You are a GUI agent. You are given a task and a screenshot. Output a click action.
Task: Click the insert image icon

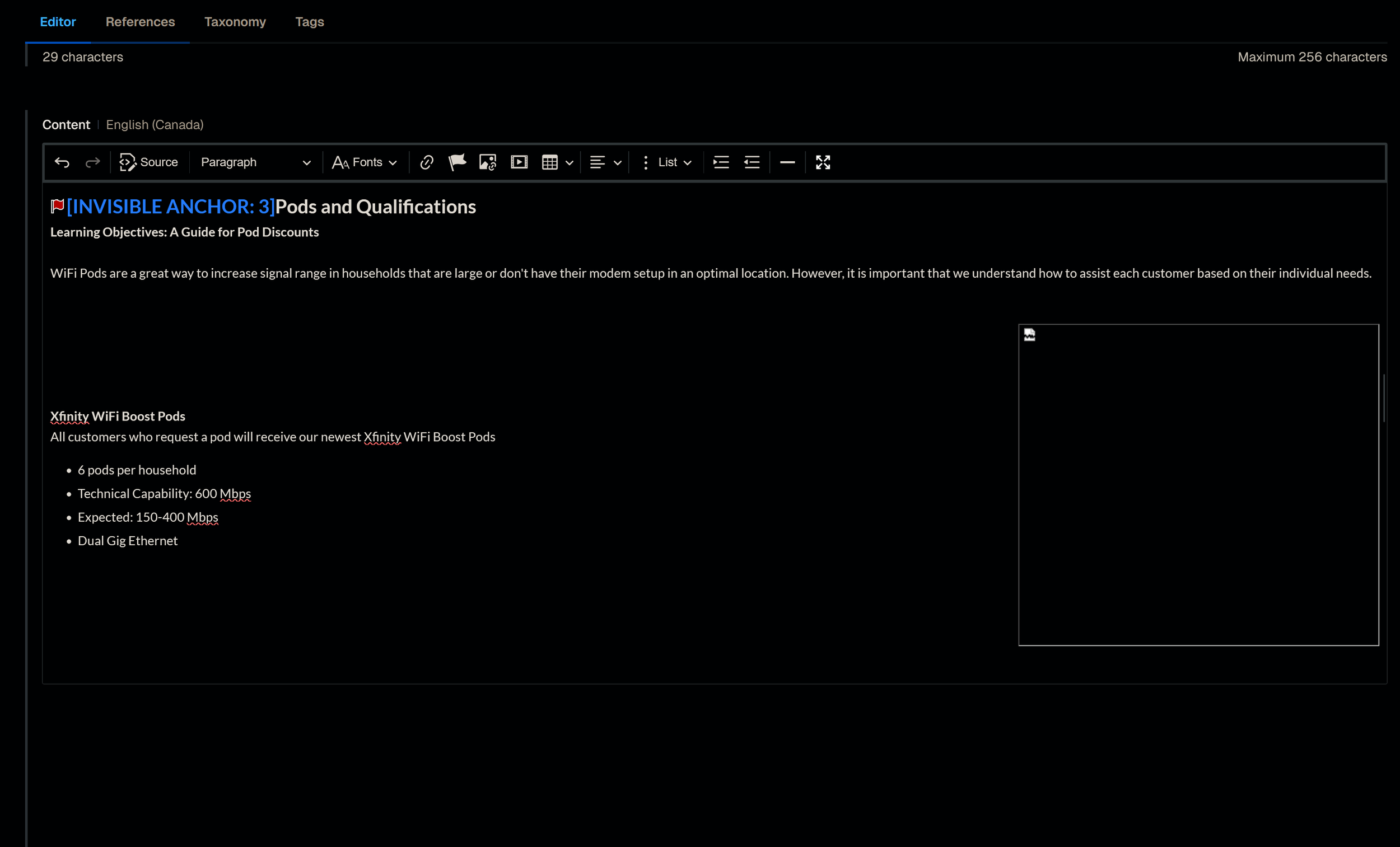click(488, 162)
